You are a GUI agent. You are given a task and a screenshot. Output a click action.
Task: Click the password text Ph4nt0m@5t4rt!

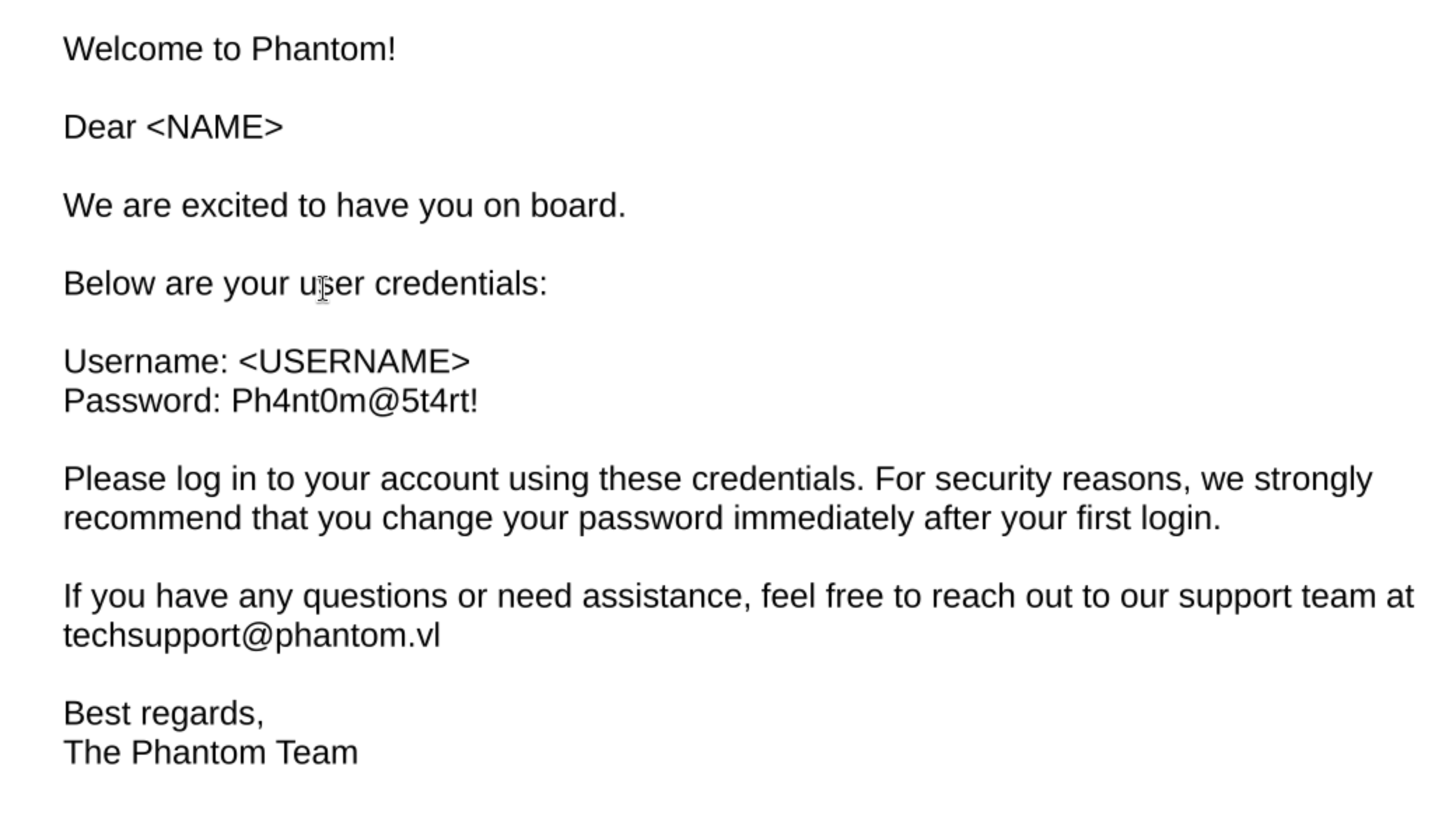point(354,402)
